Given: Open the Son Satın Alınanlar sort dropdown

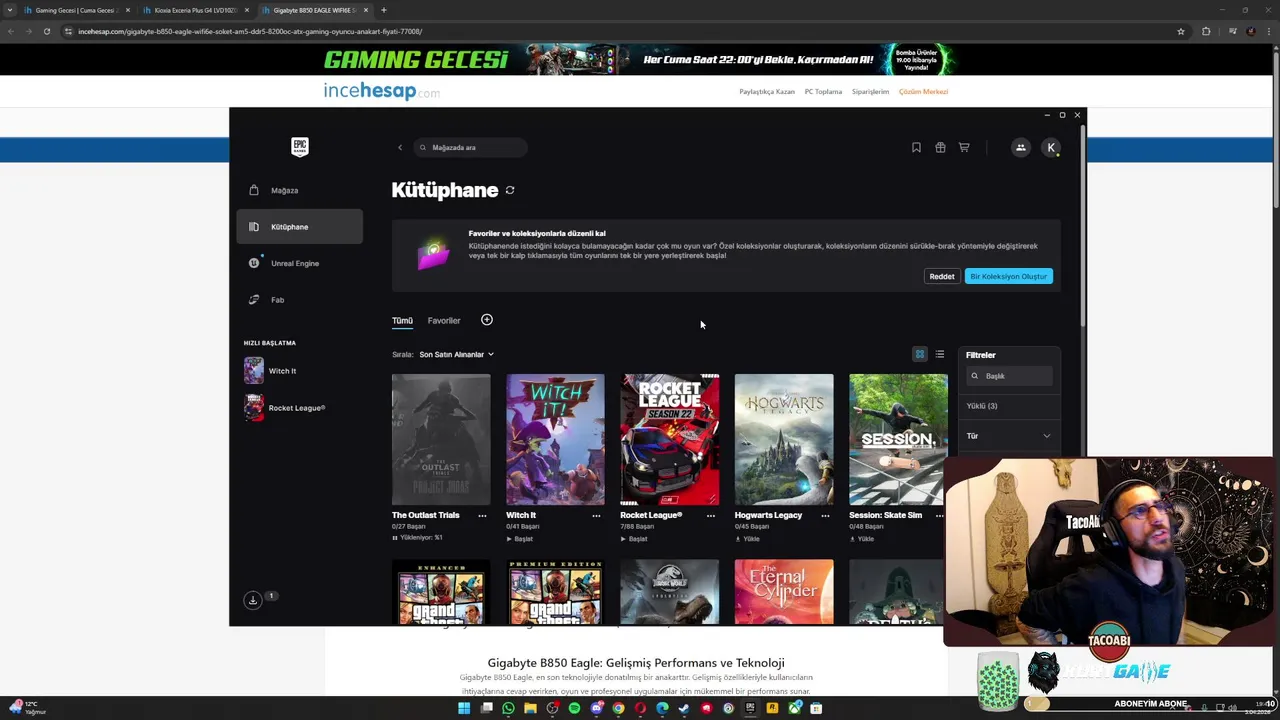Looking at the screenshot, I should tap(456, 354).
